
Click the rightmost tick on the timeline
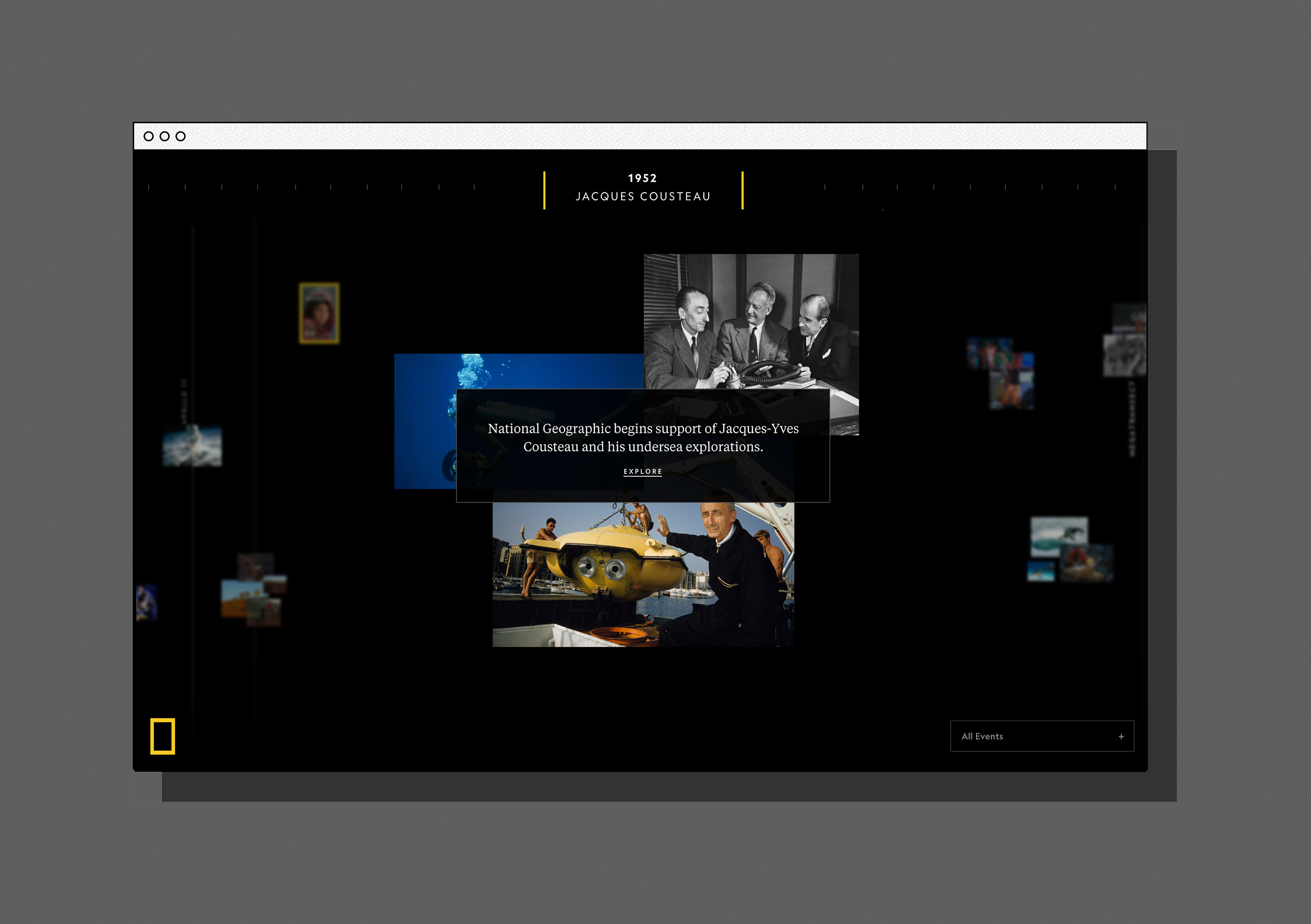1115,187
